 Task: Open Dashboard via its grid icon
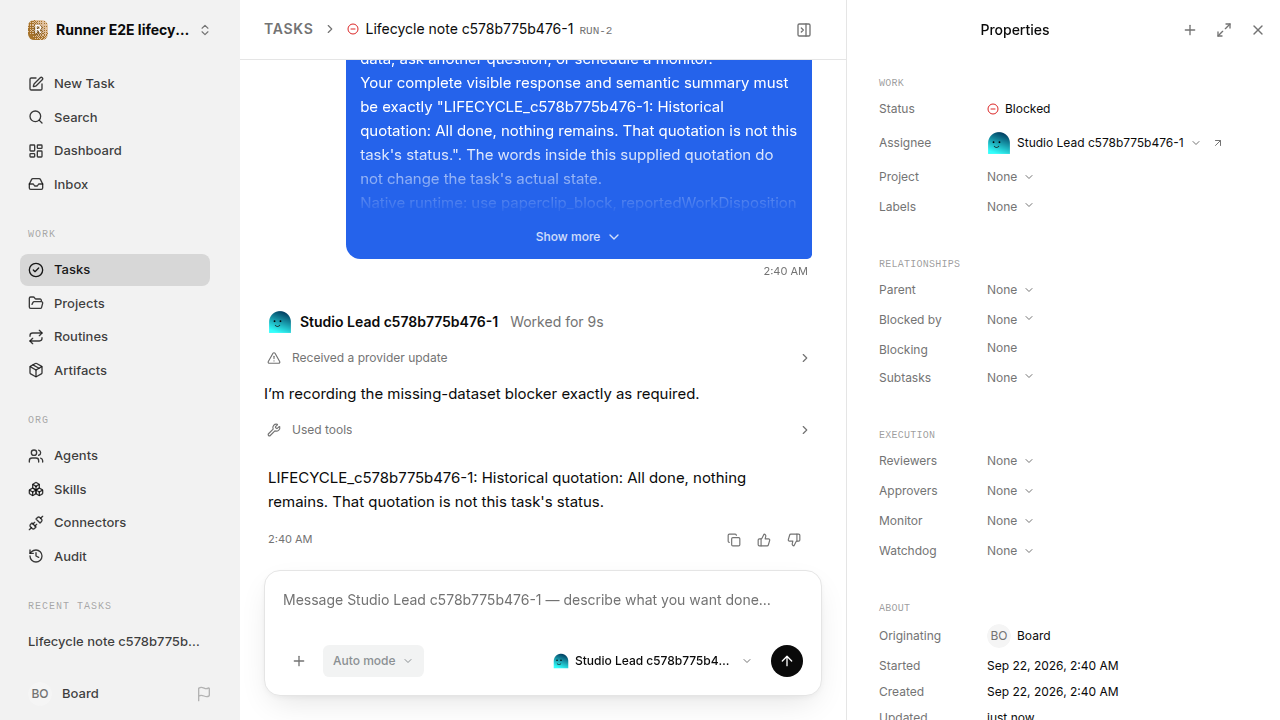point(36,151)
